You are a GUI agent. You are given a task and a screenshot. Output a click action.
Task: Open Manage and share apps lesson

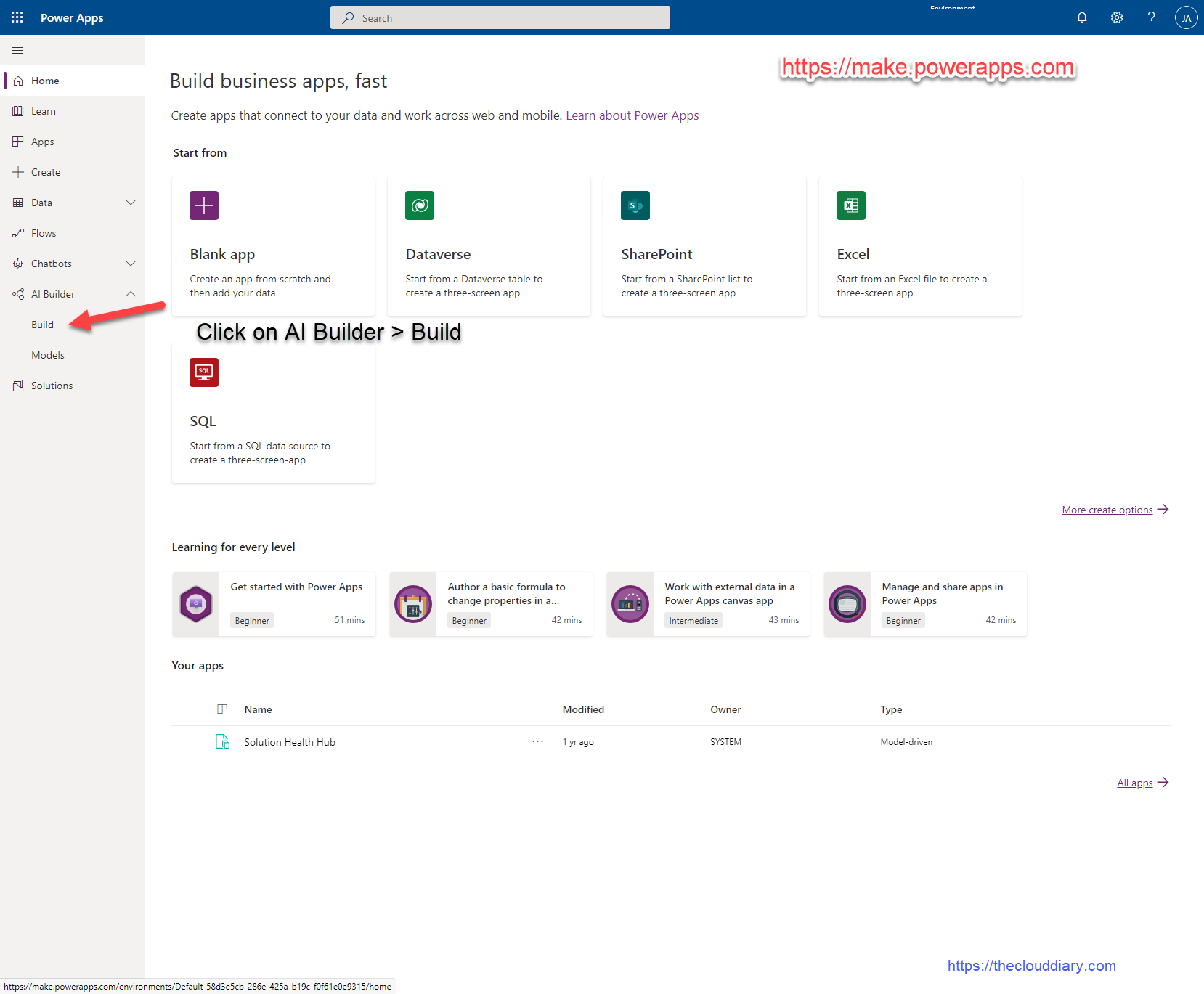[x=925, y=604]
